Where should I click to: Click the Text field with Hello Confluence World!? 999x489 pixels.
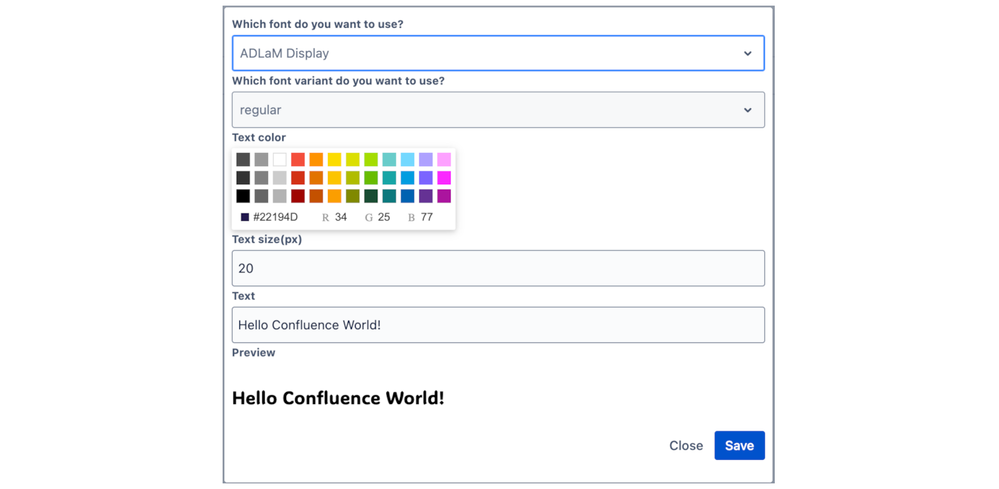tap(498, 325)
